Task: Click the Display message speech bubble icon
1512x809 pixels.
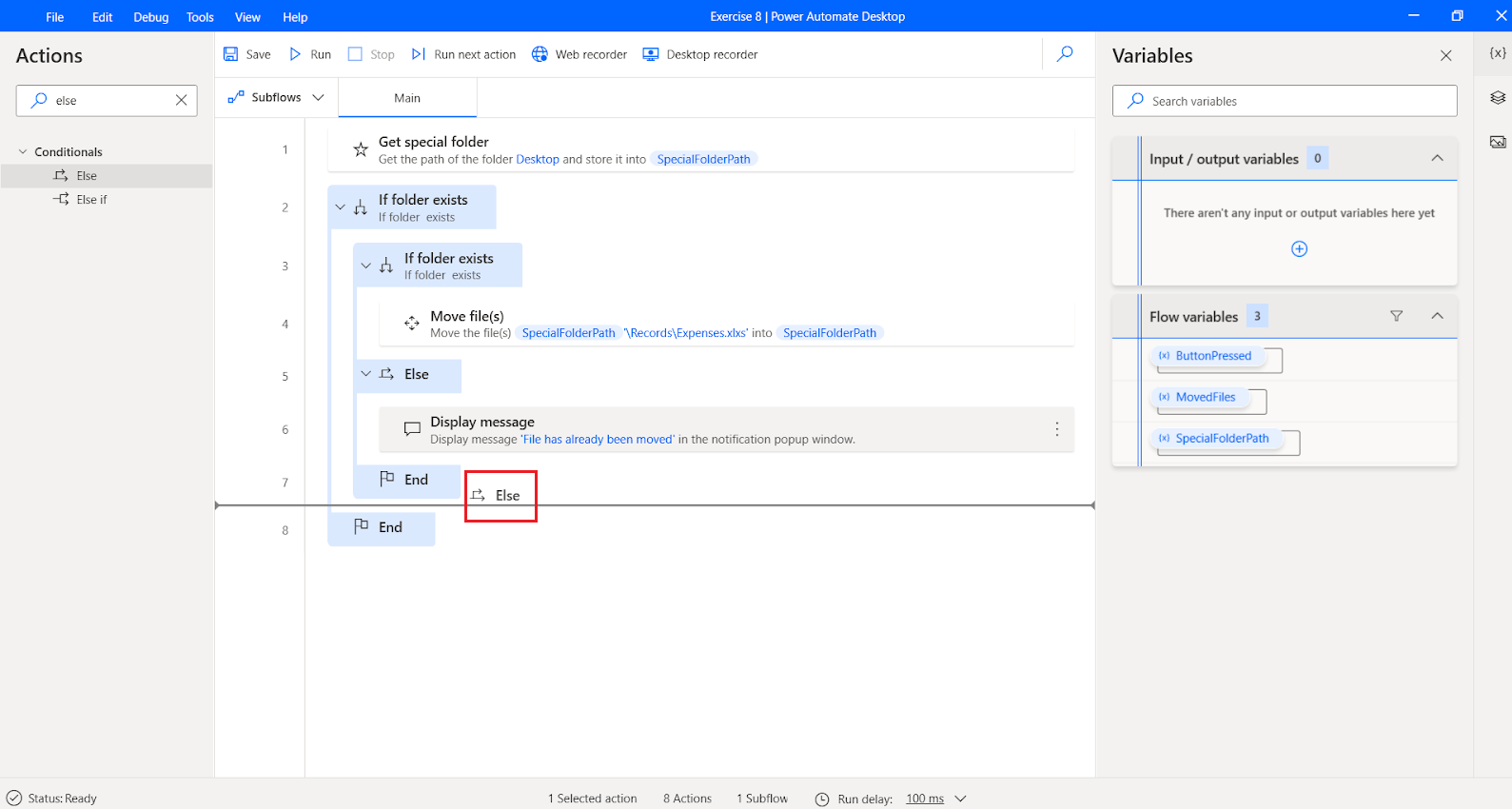Action: [x=412, y=429]
